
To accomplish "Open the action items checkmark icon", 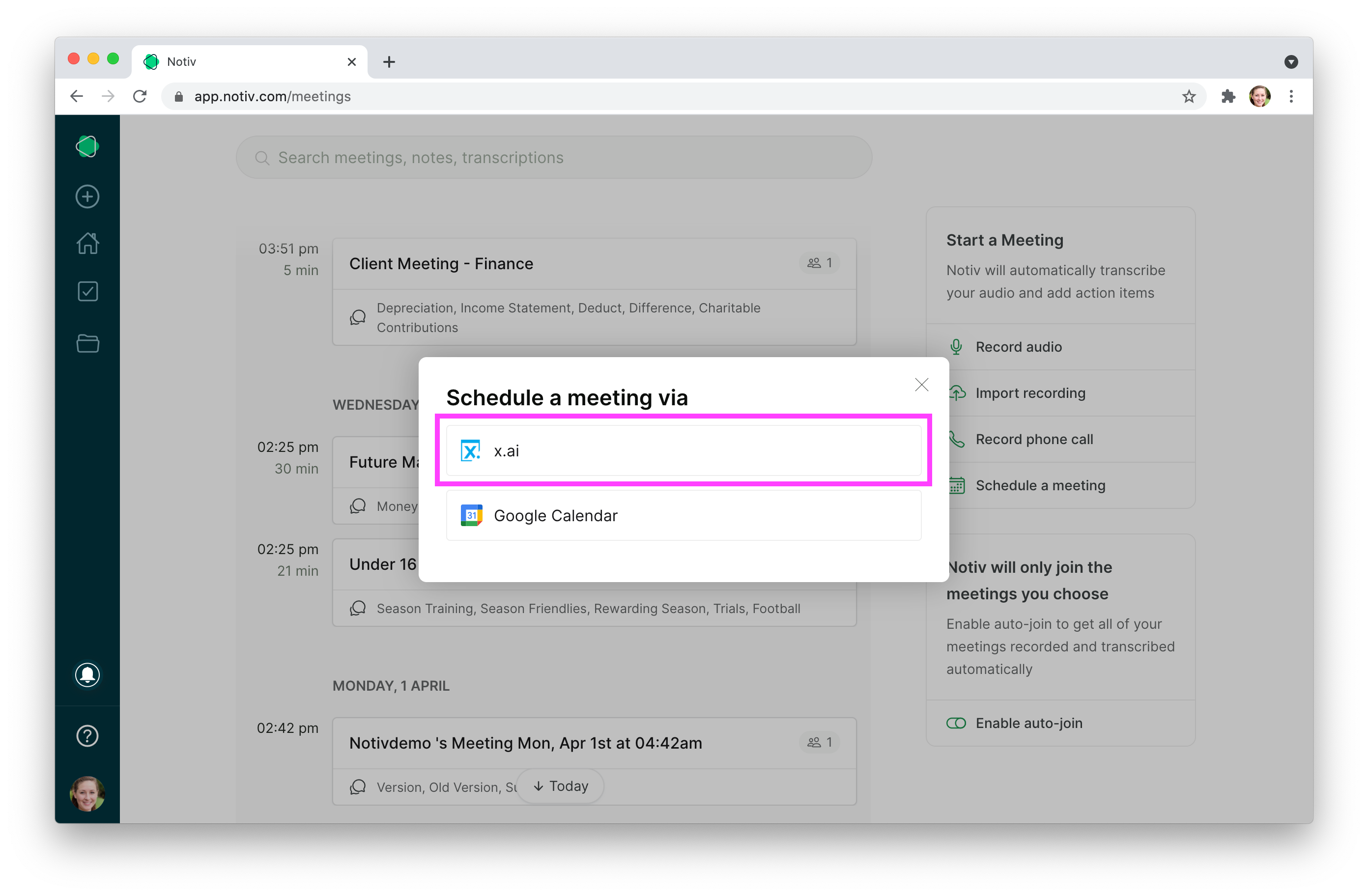I will (x=87, y=291).
